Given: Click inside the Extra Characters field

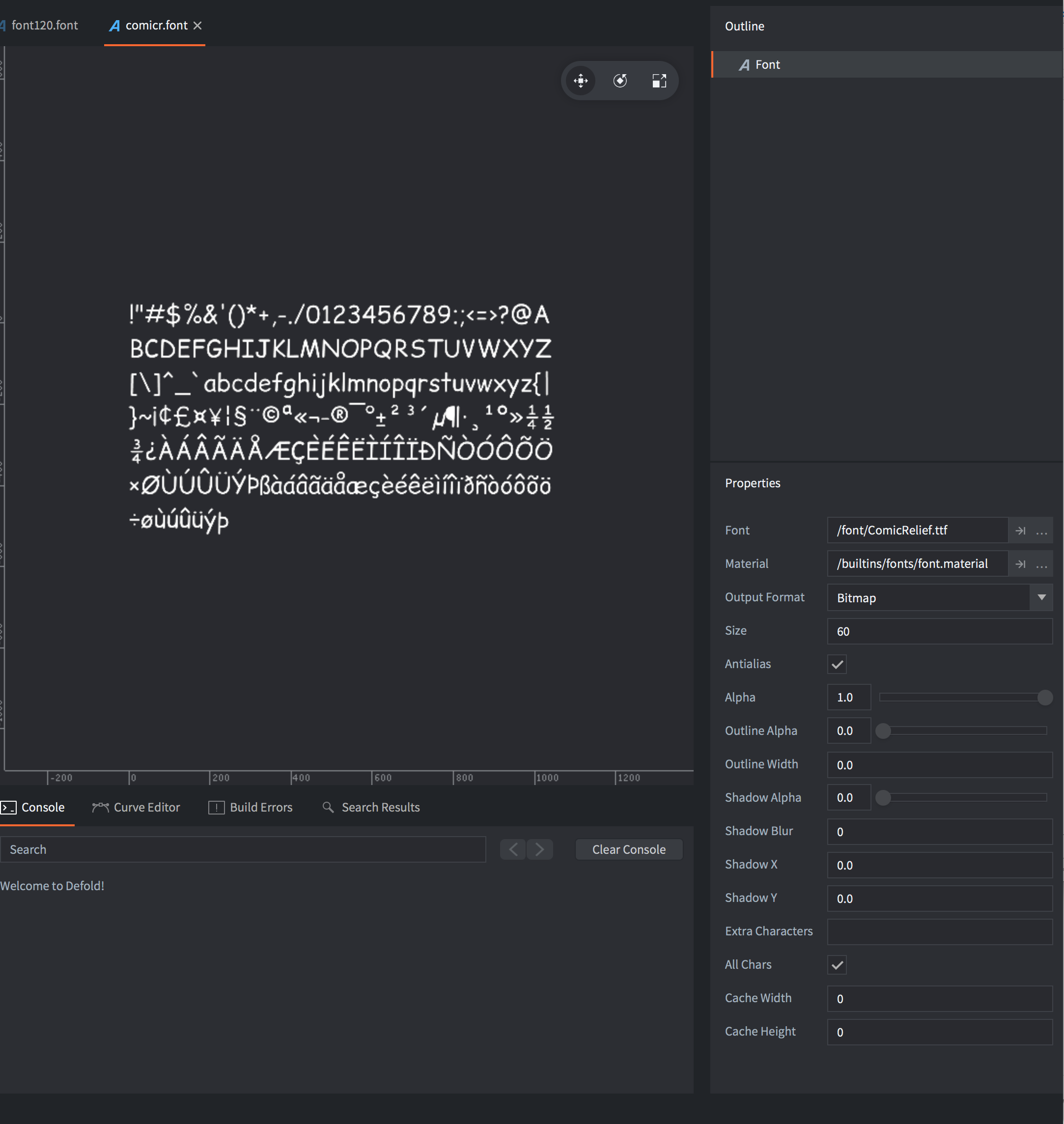Looking at the screenshot, I should [939, 931].
